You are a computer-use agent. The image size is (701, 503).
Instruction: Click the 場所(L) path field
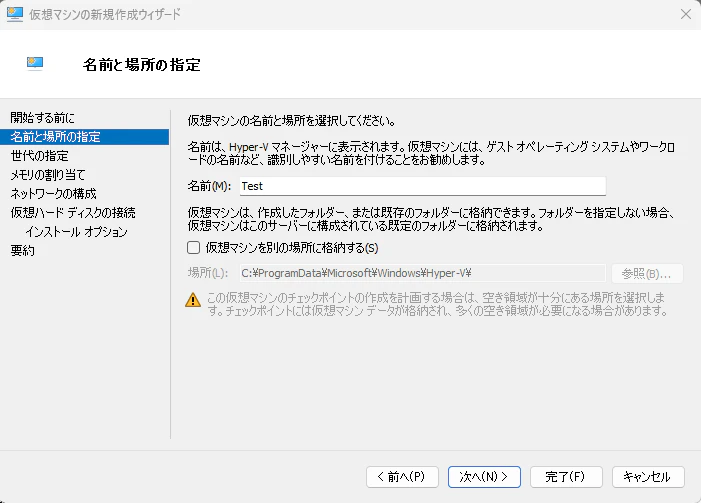coord(422,273)
